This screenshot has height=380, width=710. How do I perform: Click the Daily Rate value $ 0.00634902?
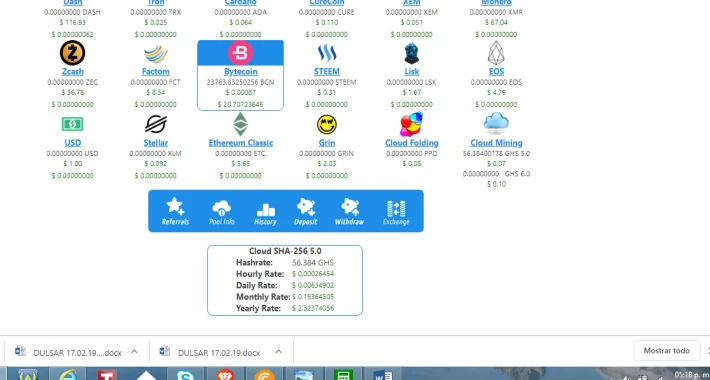pos(313,285)
